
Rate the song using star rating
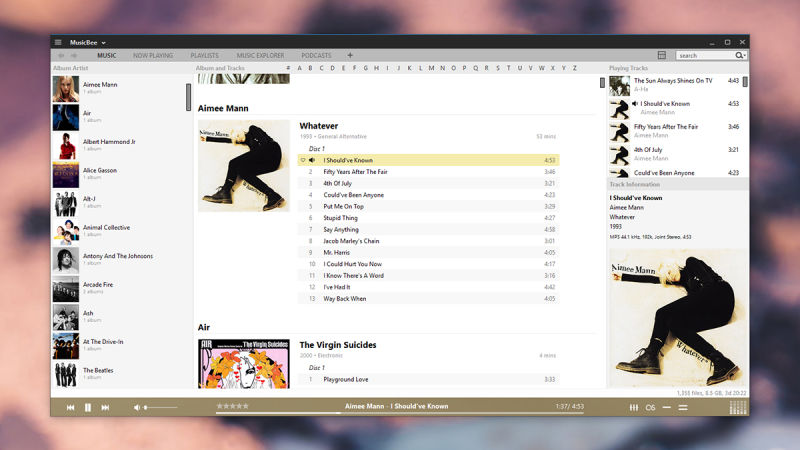coord(233,406)
